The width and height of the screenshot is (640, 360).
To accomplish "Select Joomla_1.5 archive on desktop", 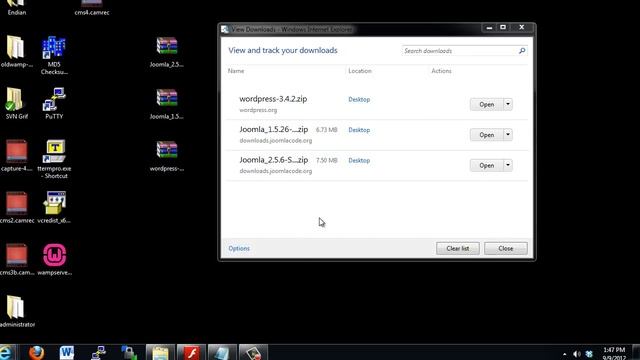I will [167, 103].
